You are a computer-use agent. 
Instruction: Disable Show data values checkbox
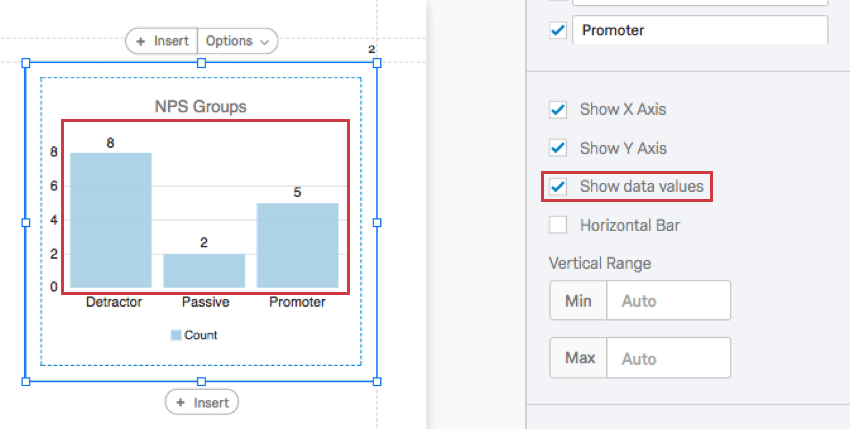[558, 186]
